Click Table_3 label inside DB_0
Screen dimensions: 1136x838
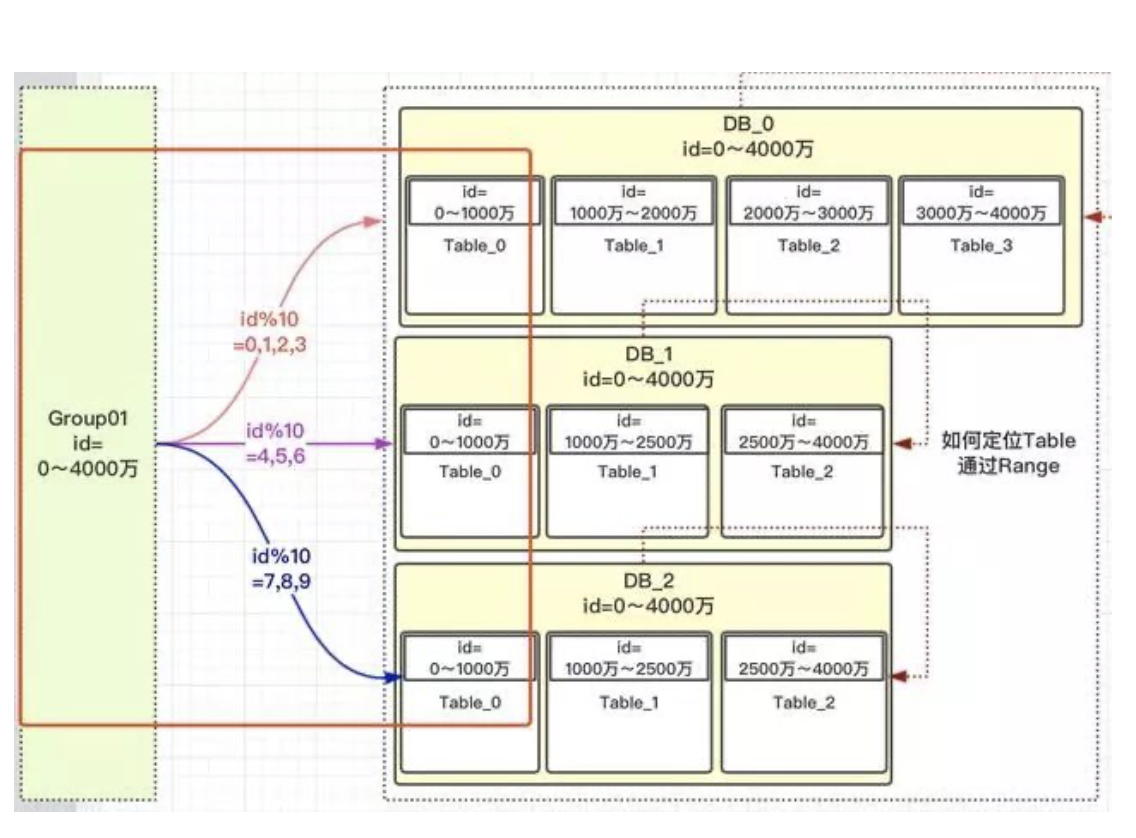981,245
